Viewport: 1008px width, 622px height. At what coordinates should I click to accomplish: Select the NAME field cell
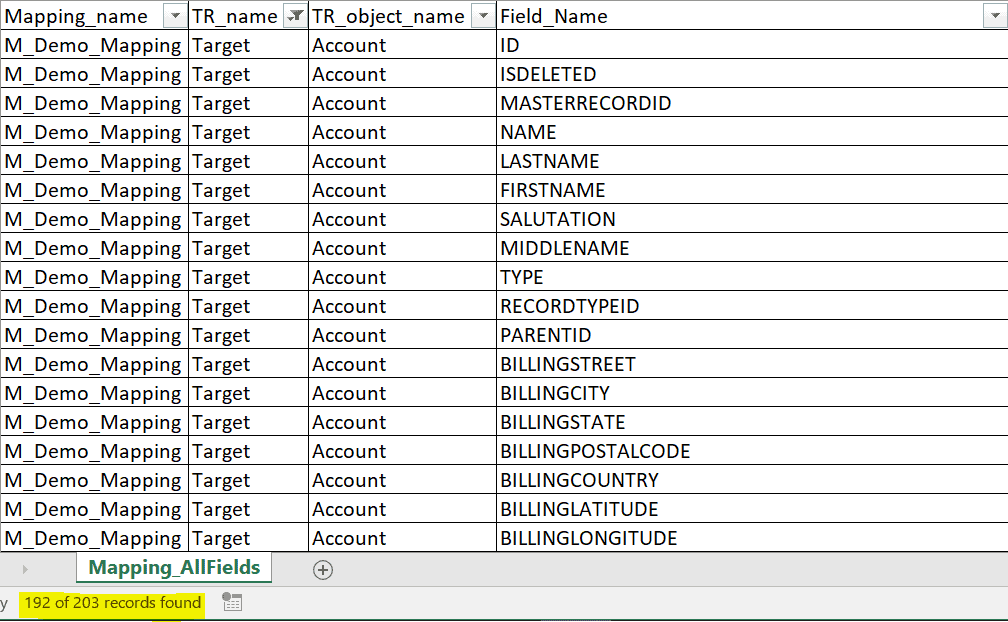[x=752, y=132]
